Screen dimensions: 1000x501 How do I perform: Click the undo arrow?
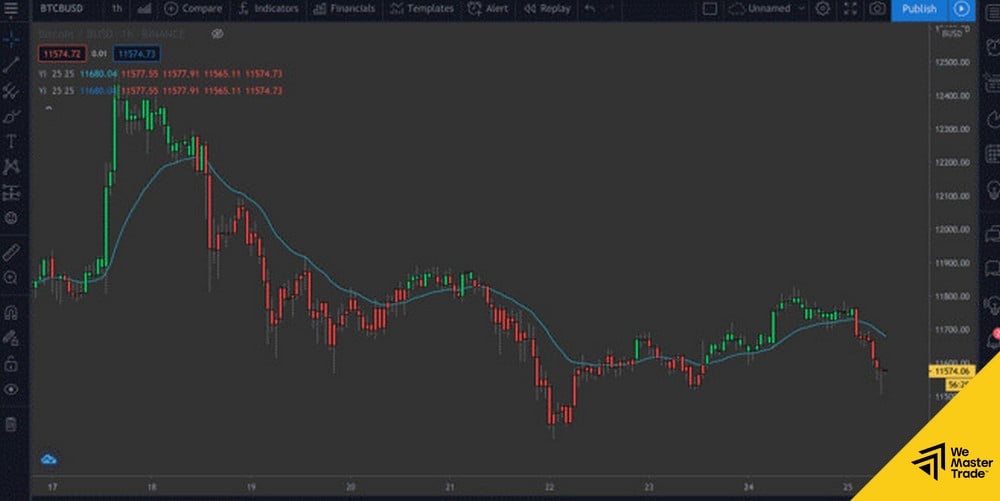[590, 9]
